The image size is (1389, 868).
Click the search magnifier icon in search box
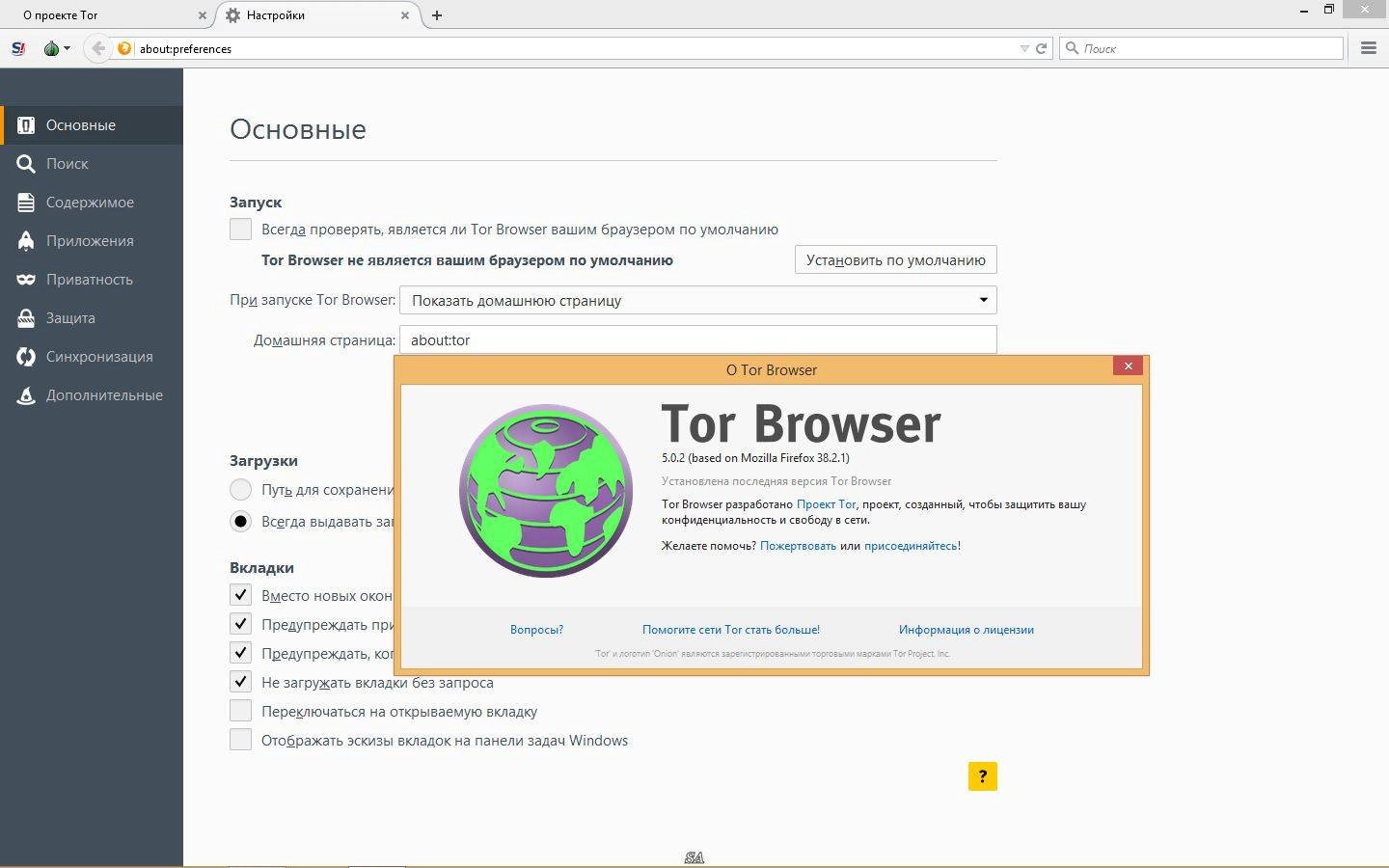1072,48
